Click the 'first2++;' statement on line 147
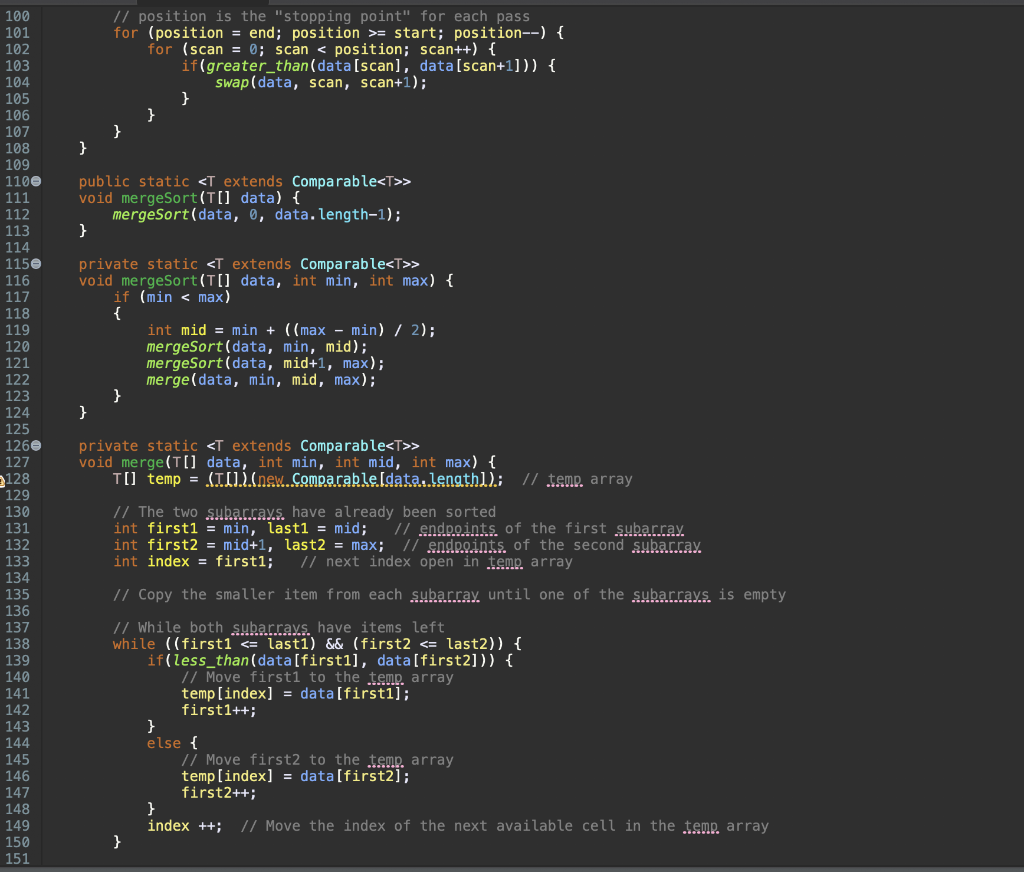 pyautogui.click(x=219, y=793)
